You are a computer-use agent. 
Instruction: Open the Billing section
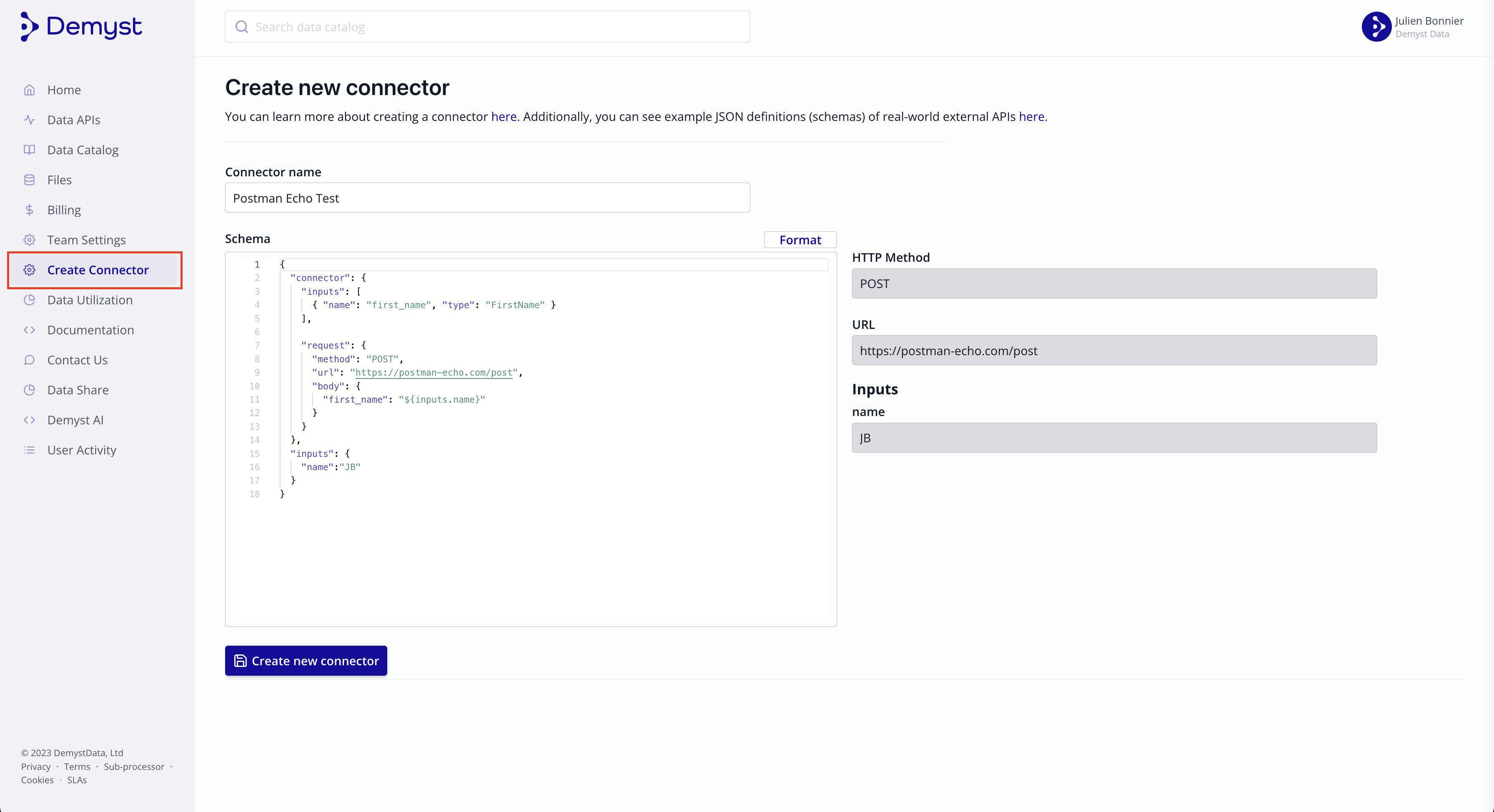coord(63,210)
